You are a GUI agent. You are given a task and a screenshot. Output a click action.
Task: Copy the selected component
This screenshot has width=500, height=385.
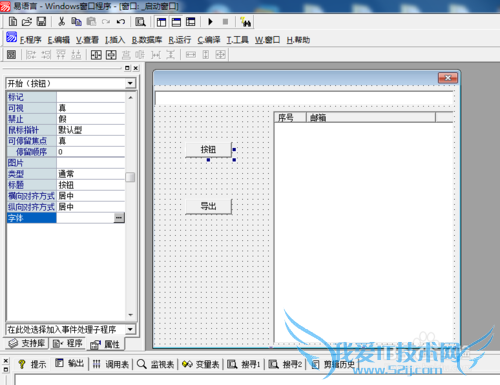pyautogui.click(x=76, y=22)
